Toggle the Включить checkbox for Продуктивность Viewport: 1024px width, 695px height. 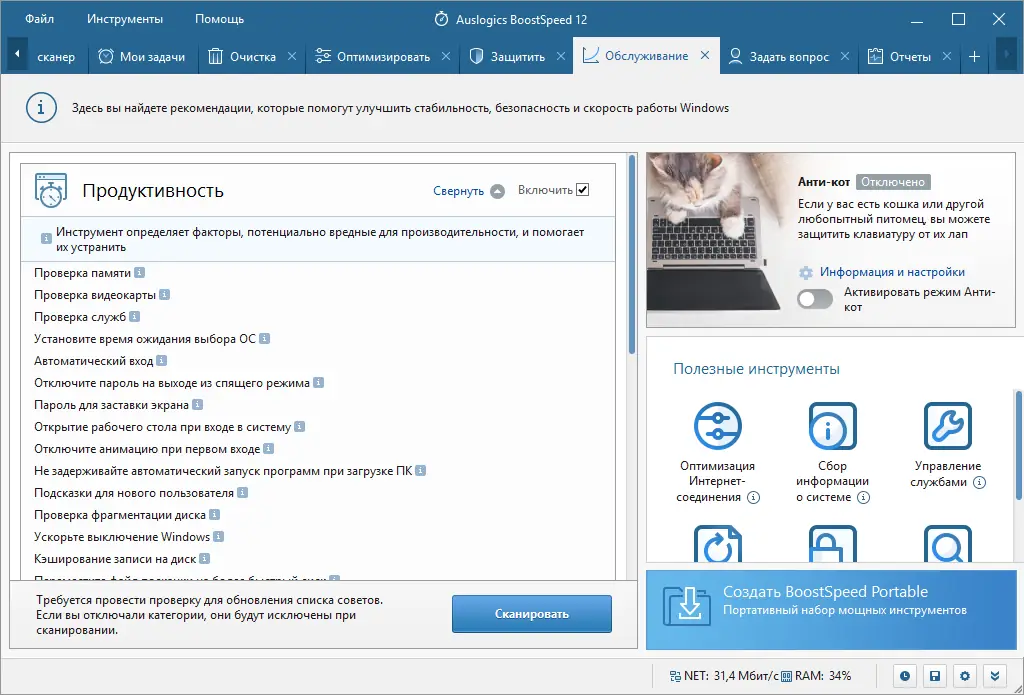click(x=583, y=189)
